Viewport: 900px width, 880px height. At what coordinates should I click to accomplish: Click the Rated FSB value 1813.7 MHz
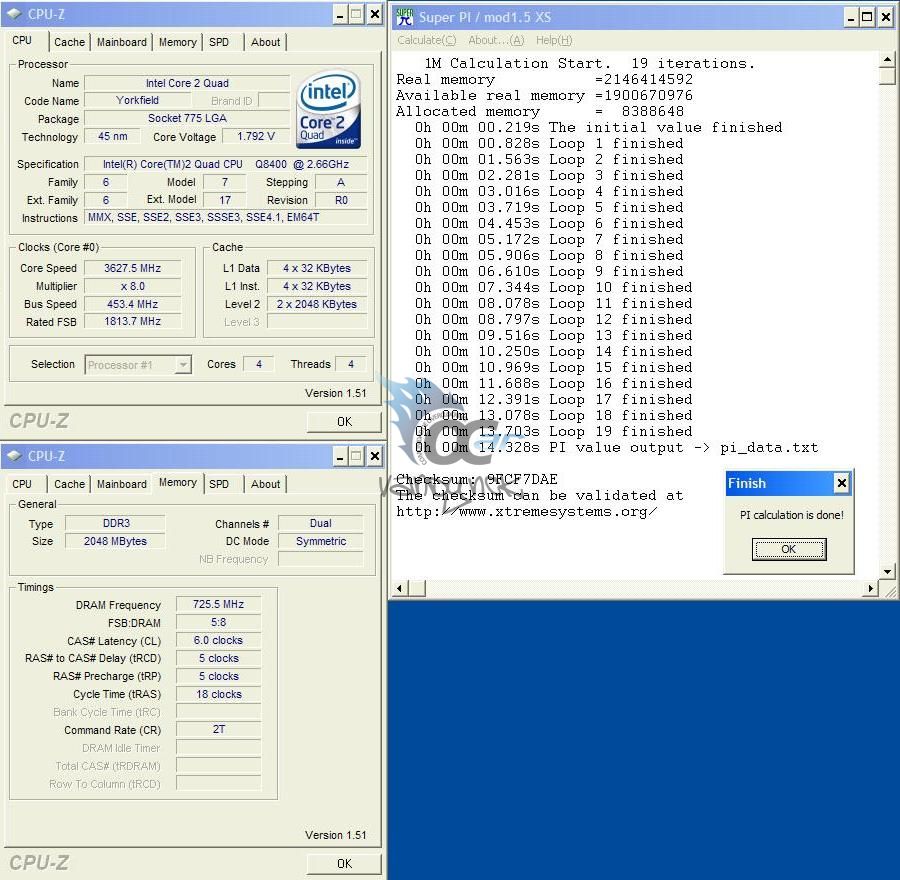click(133, 321)
